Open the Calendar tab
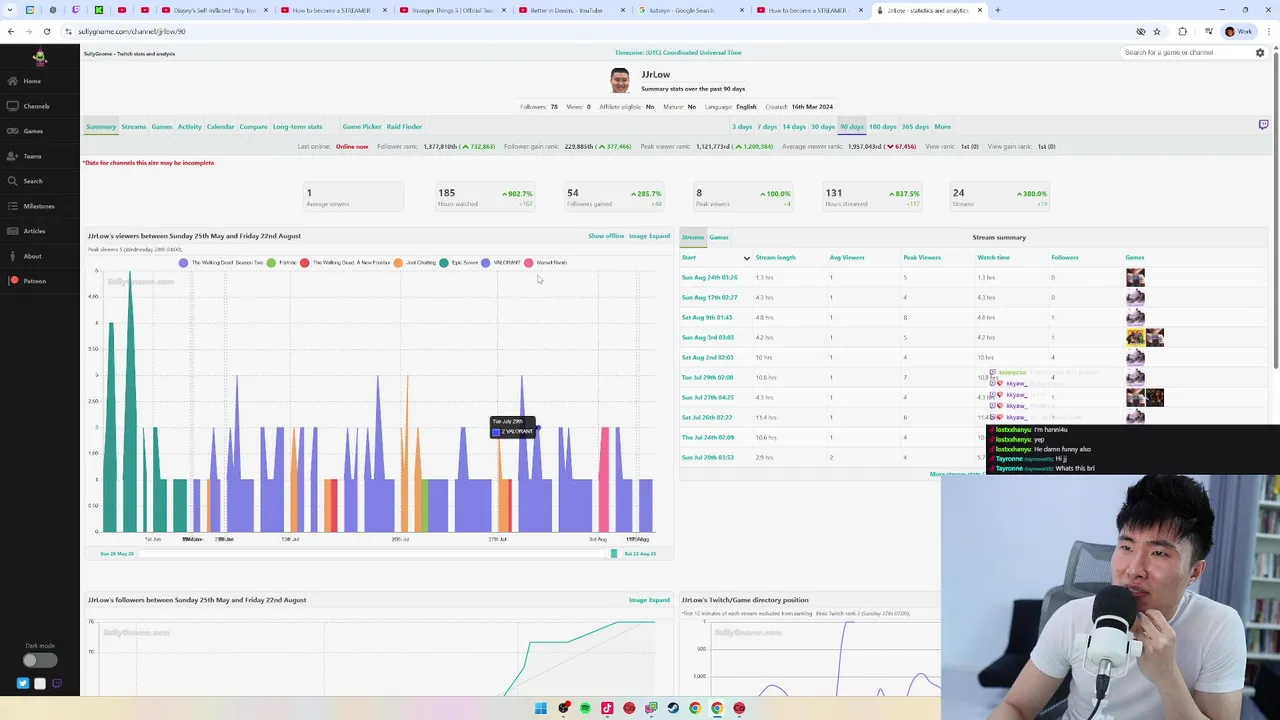Image resolution: width=1280 pixels, height=720 pixels. tap(220, 127)
